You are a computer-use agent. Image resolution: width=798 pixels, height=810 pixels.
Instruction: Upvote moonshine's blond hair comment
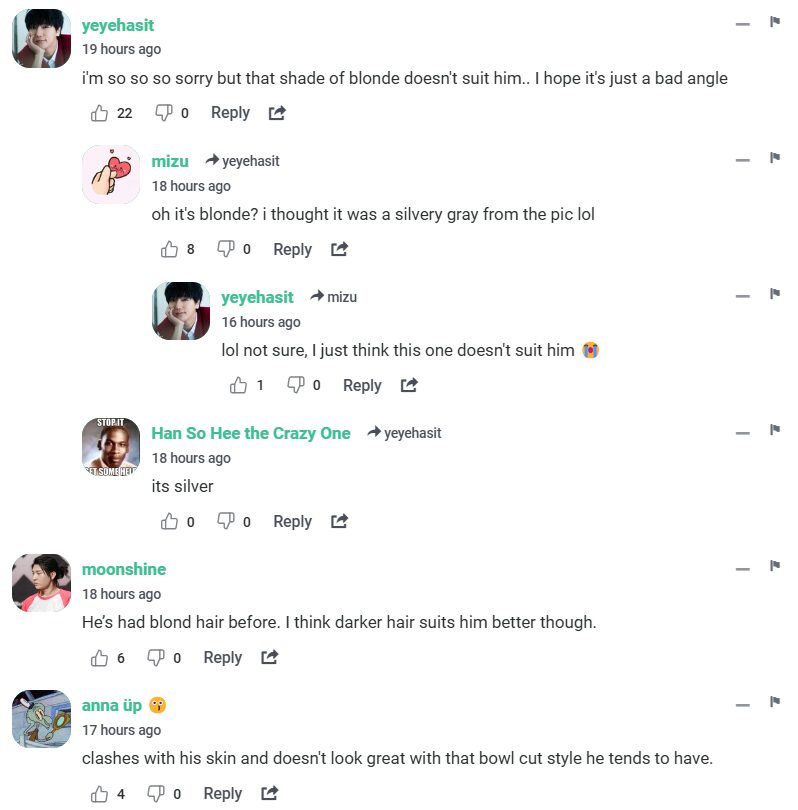(100, 657)
